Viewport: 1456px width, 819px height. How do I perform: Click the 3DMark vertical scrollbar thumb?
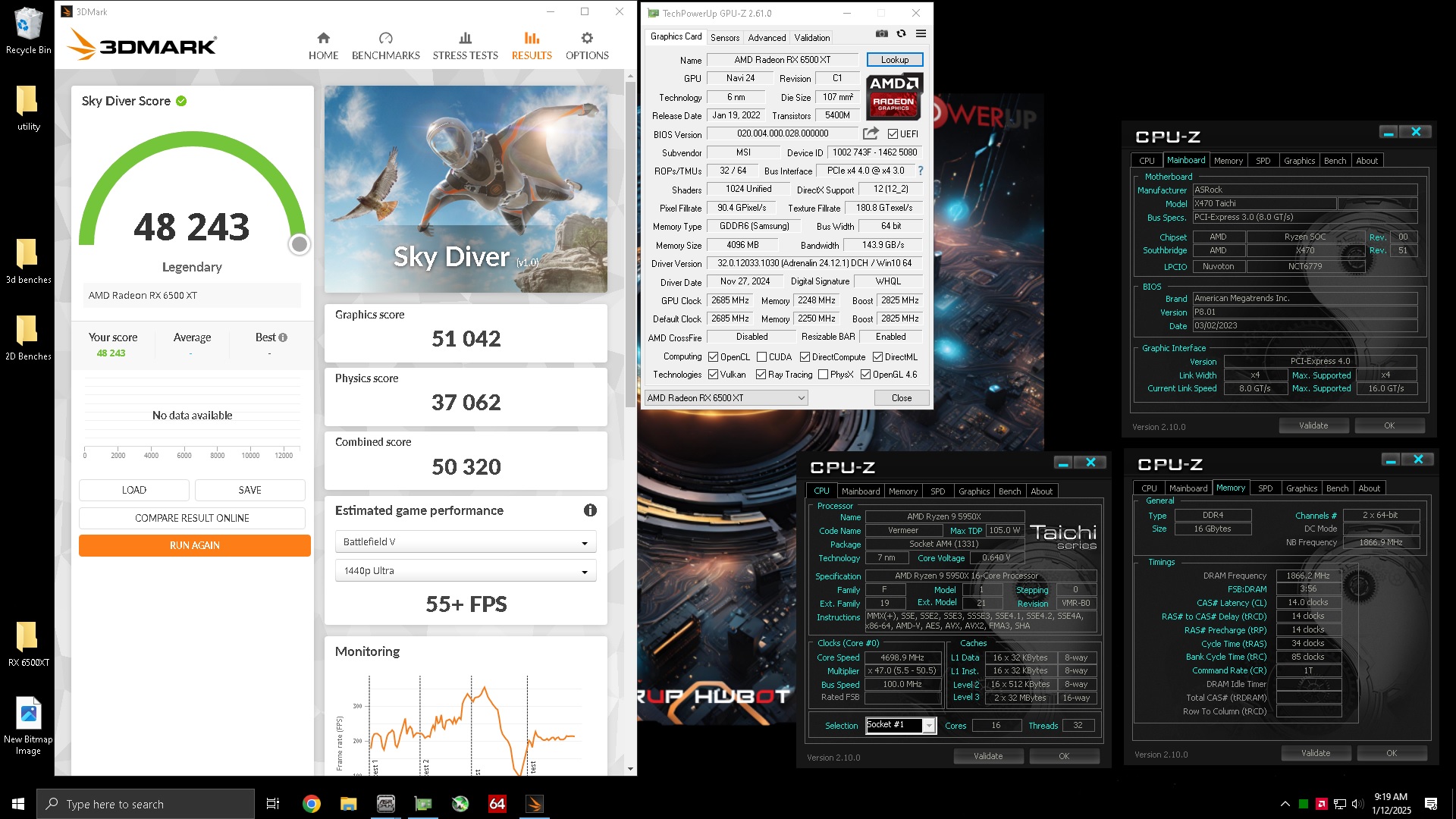pyautogui.click(x=630, y=243)
